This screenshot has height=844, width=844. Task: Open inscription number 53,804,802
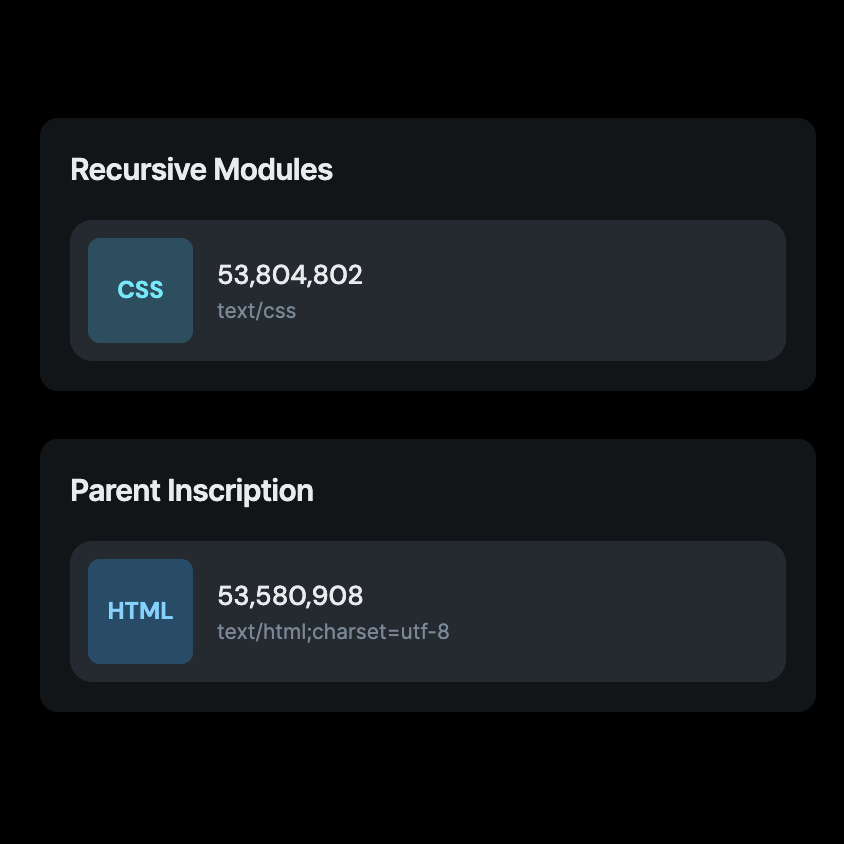290,275
